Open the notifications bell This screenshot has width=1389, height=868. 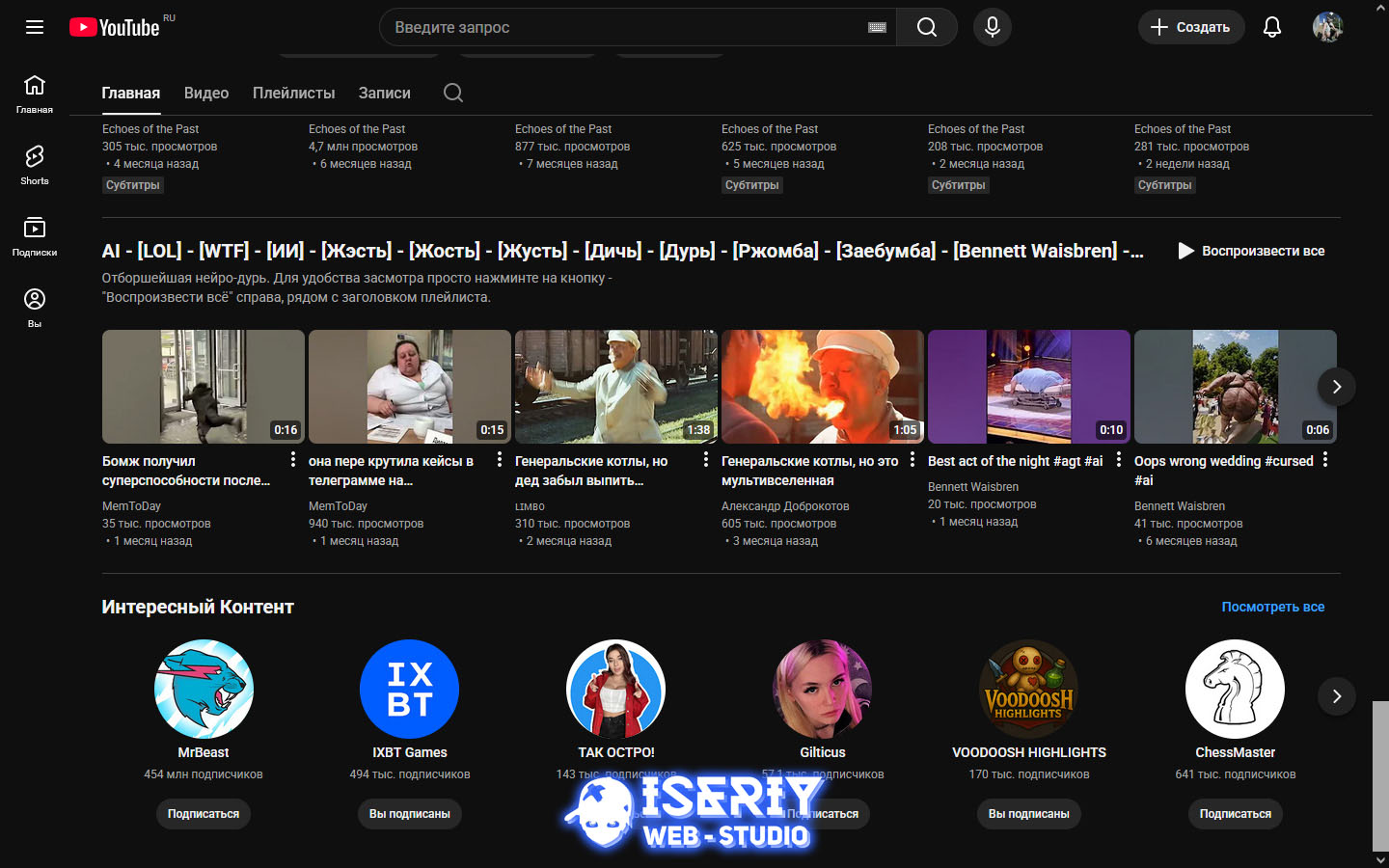(1271, 27)
